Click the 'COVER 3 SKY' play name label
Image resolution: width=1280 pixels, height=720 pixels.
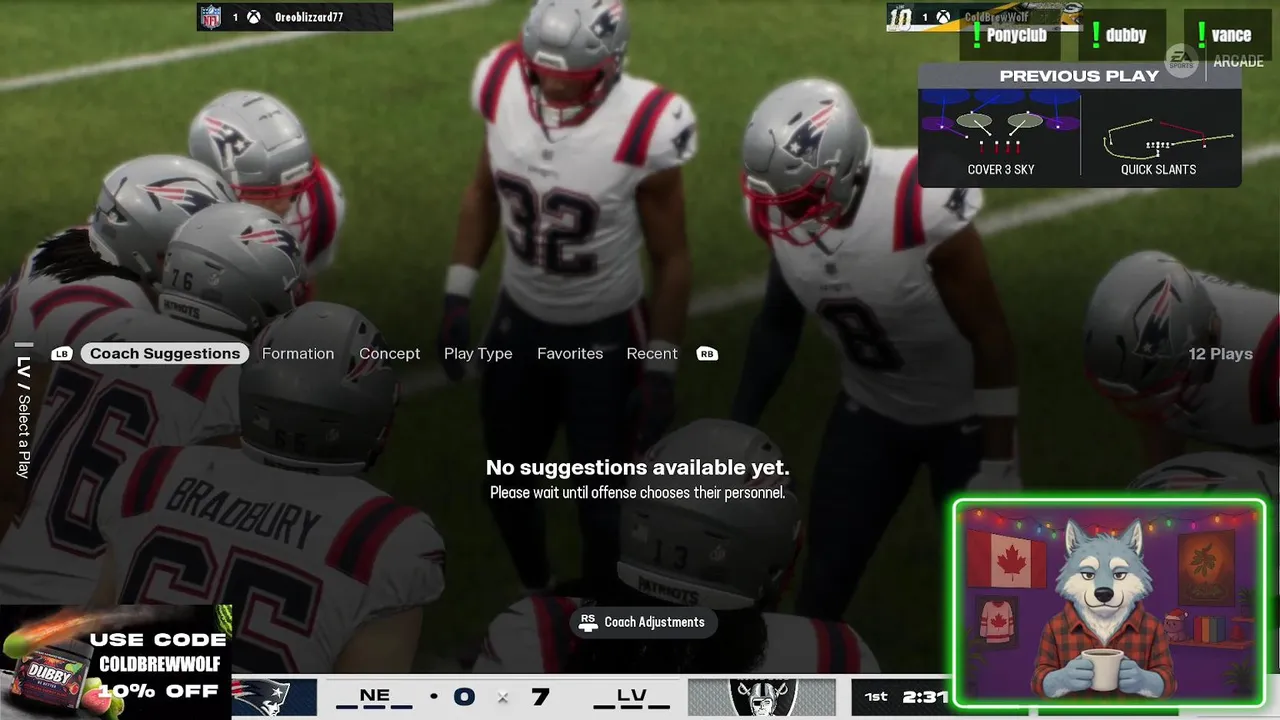tap(1001, 170)
